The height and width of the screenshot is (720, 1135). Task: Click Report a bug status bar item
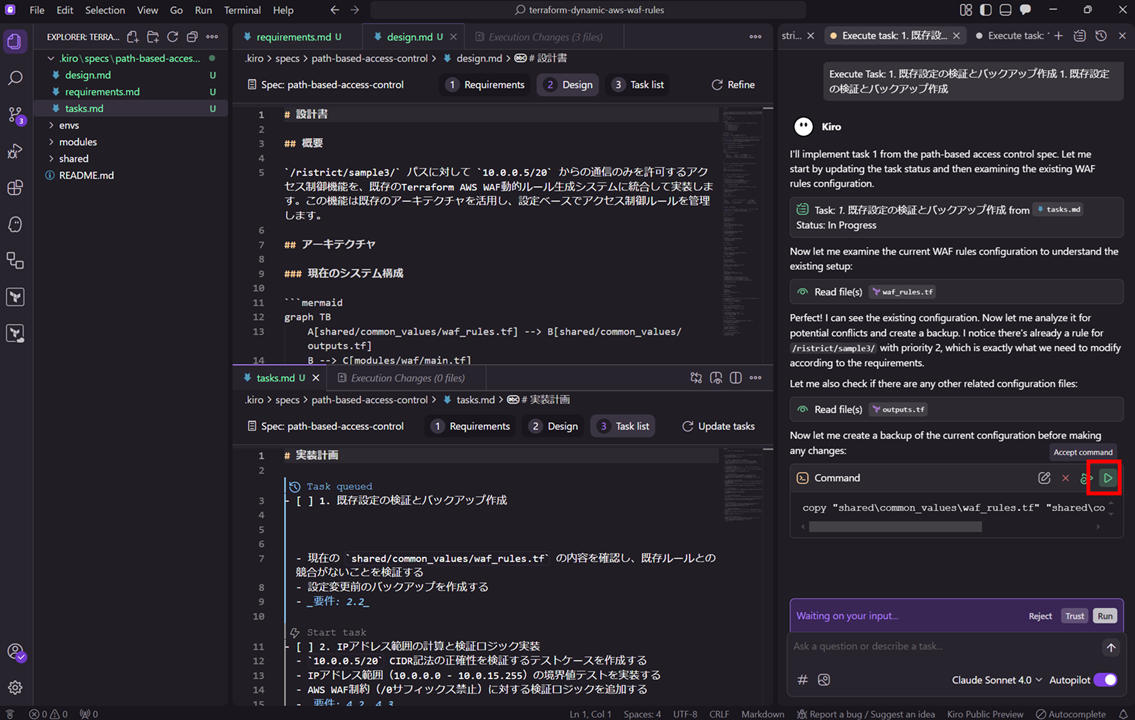[x=865, y=714]
